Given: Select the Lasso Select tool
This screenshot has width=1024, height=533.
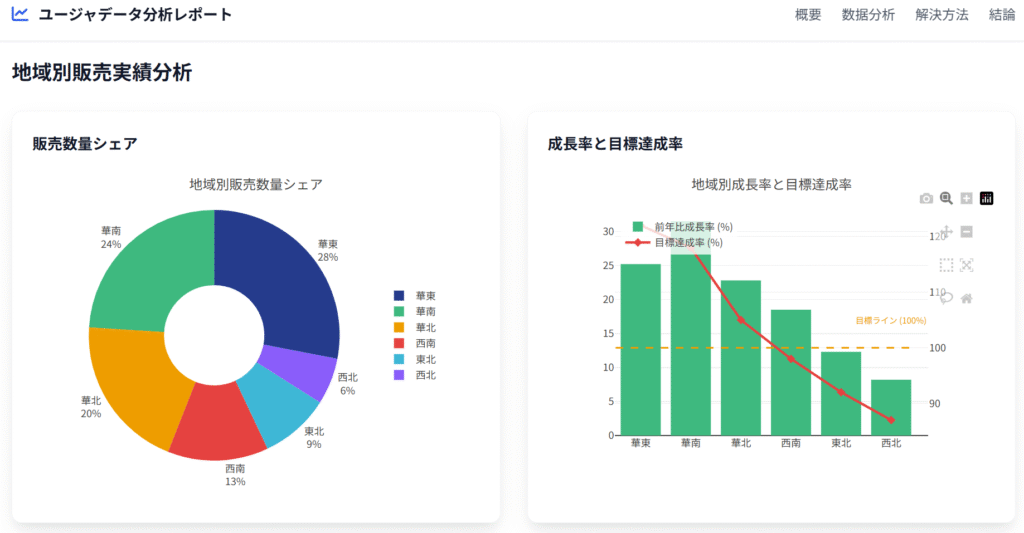Looking at the screenshot, I should [x=946, y=298].
